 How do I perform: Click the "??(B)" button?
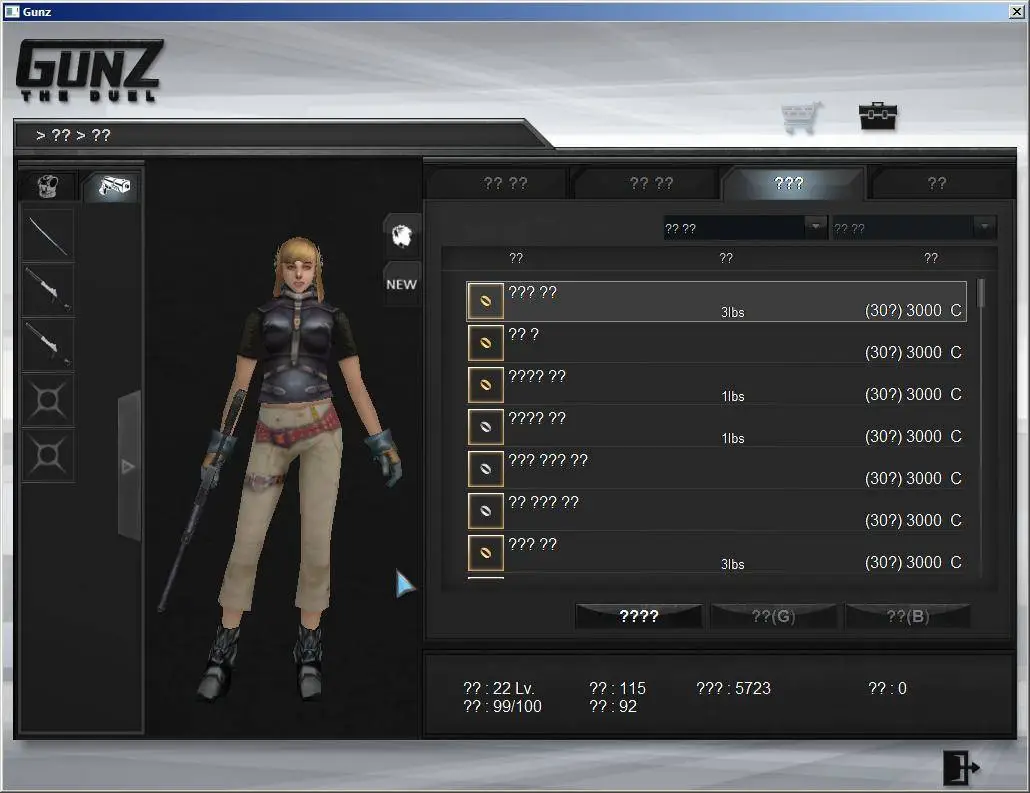point(908,616)
